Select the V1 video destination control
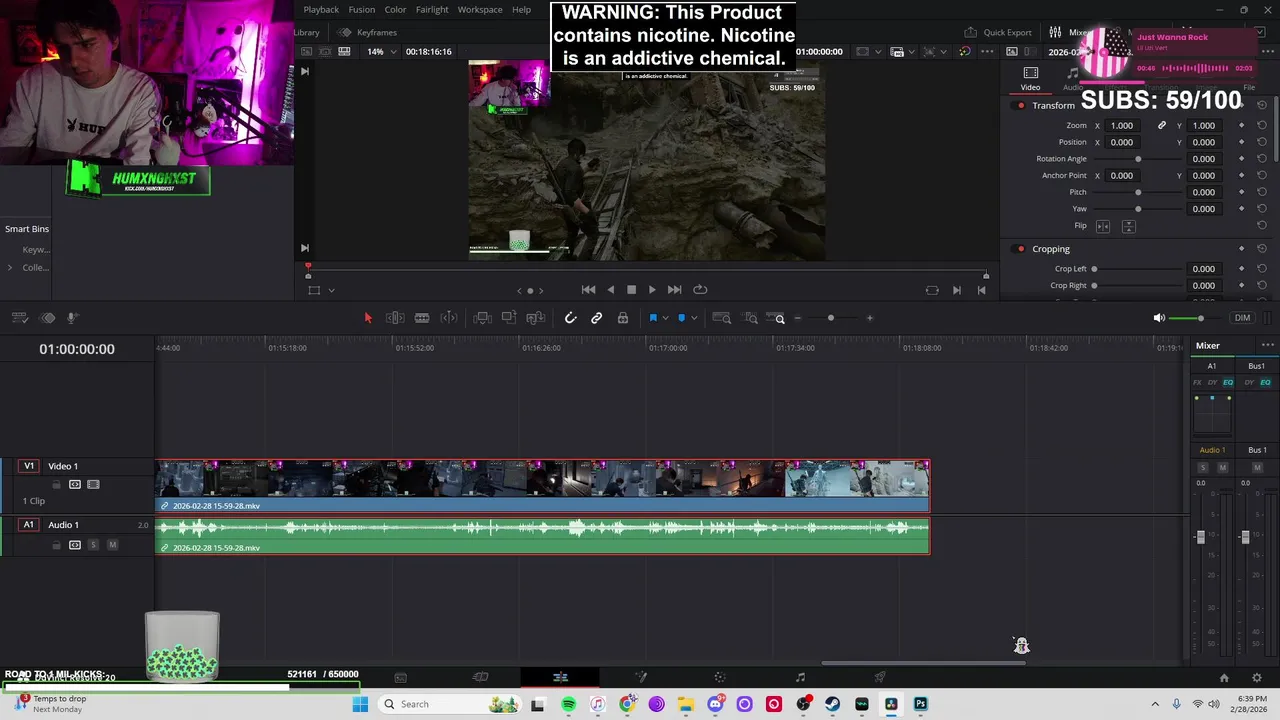1280x720 pixels. [x=29, y=466]
